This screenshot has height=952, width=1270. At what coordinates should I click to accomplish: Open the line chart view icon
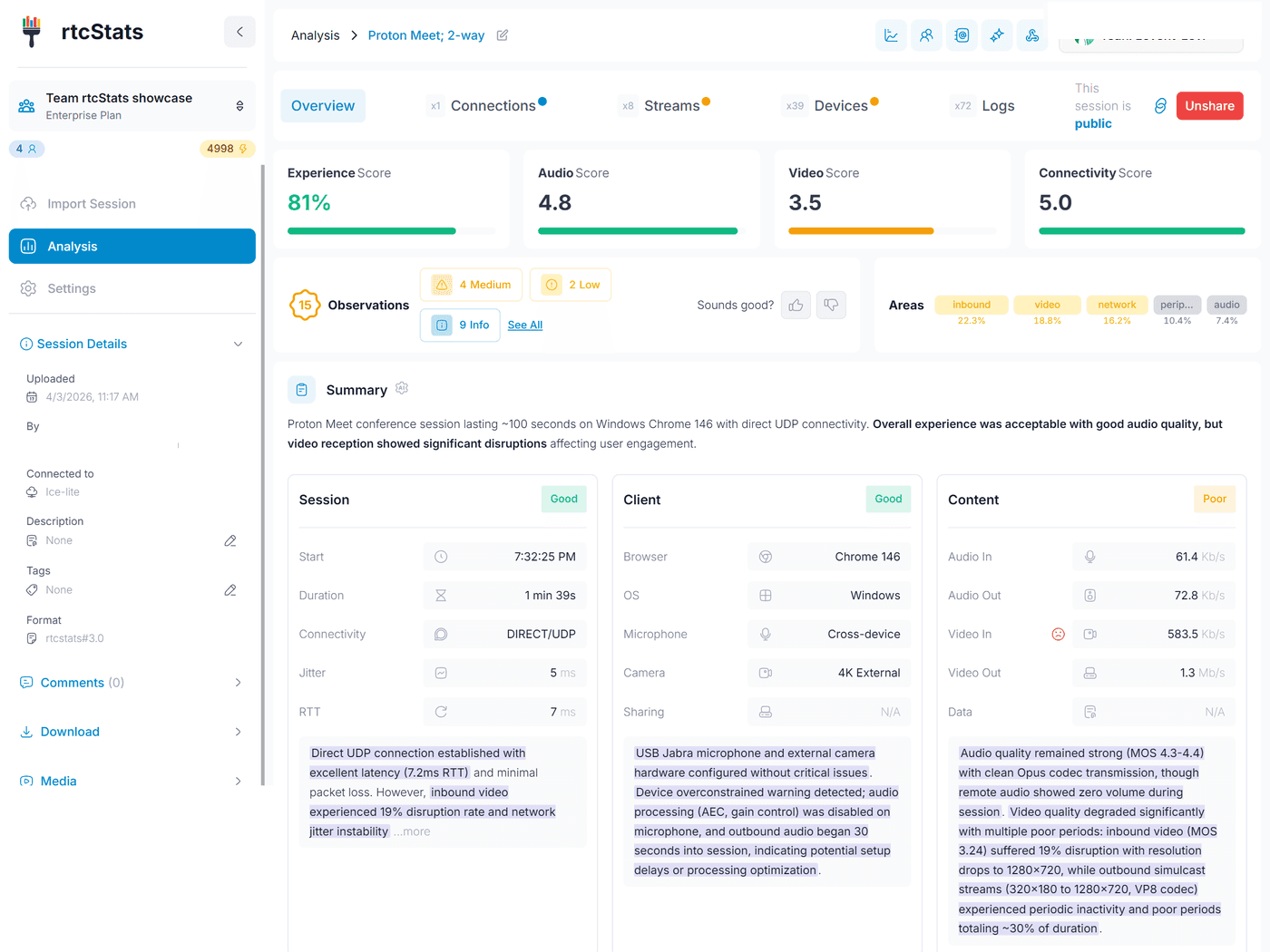pyautogui.click(x=891, y=35)
